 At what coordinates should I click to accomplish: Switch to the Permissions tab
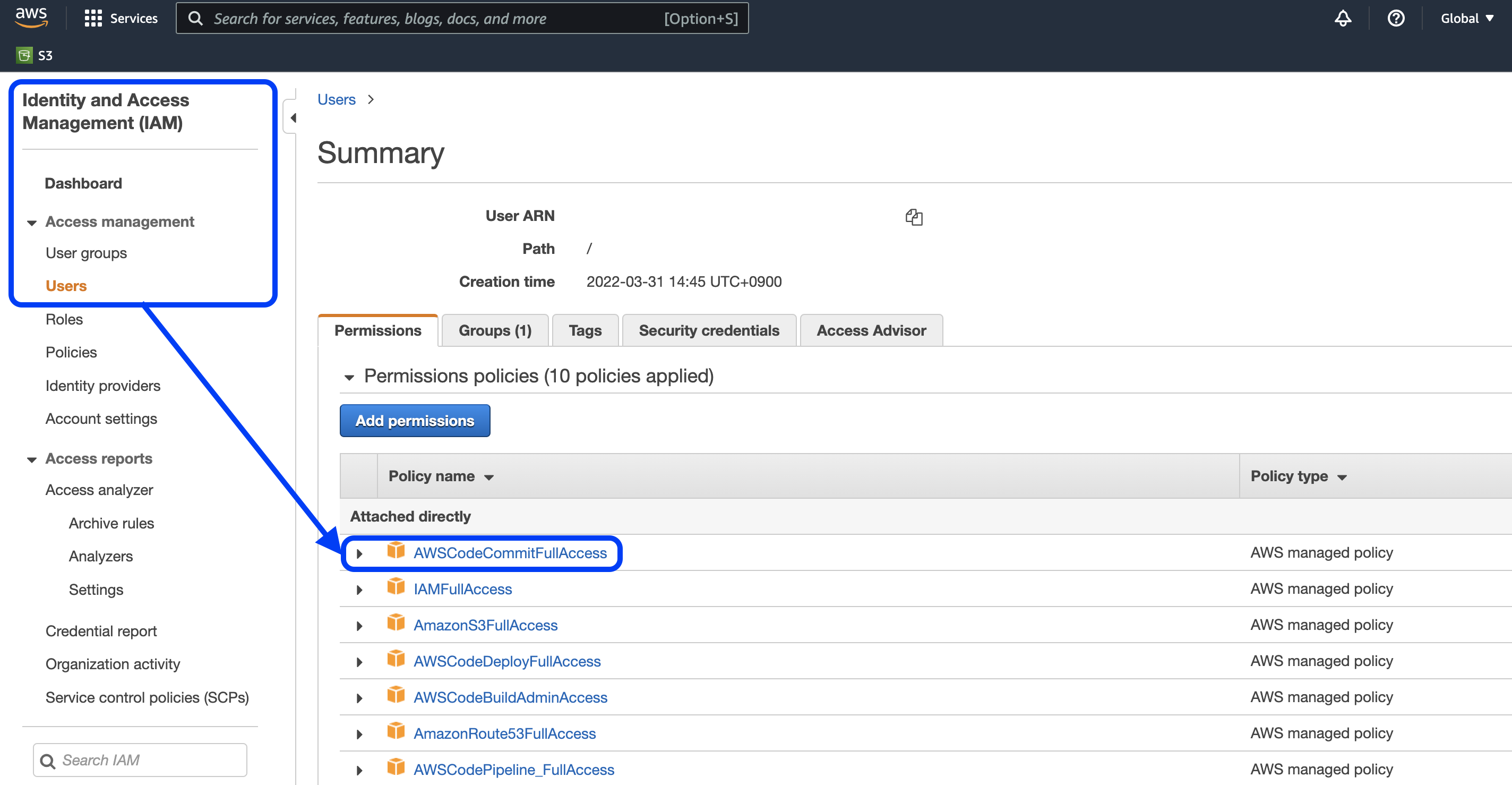pos(377,330)
